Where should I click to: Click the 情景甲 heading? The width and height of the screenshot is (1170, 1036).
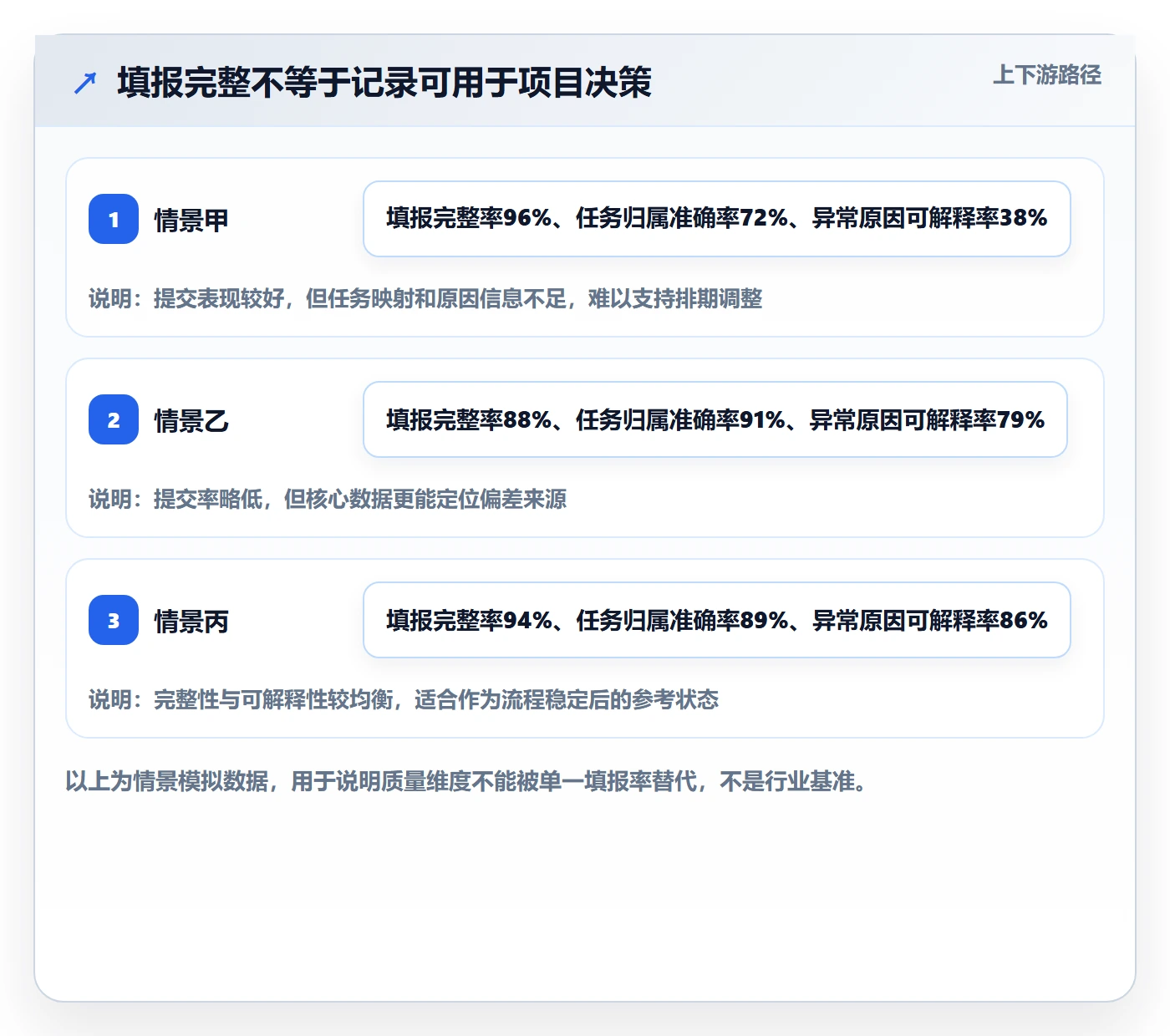[191, 221]
